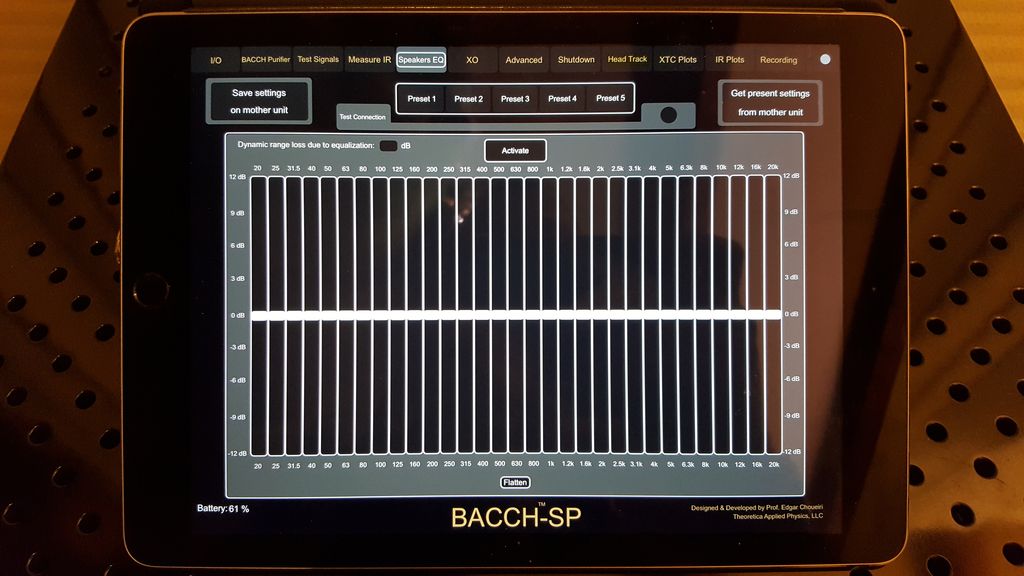Adjust the 125 Hz EQ slider
The image size is (1024, 576).
[x=397, y=315]
